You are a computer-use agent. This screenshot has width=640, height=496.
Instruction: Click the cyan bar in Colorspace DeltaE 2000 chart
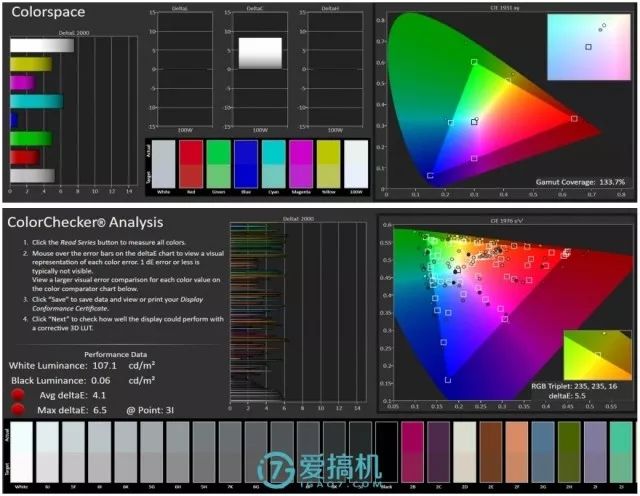click(x=36, y=101)
